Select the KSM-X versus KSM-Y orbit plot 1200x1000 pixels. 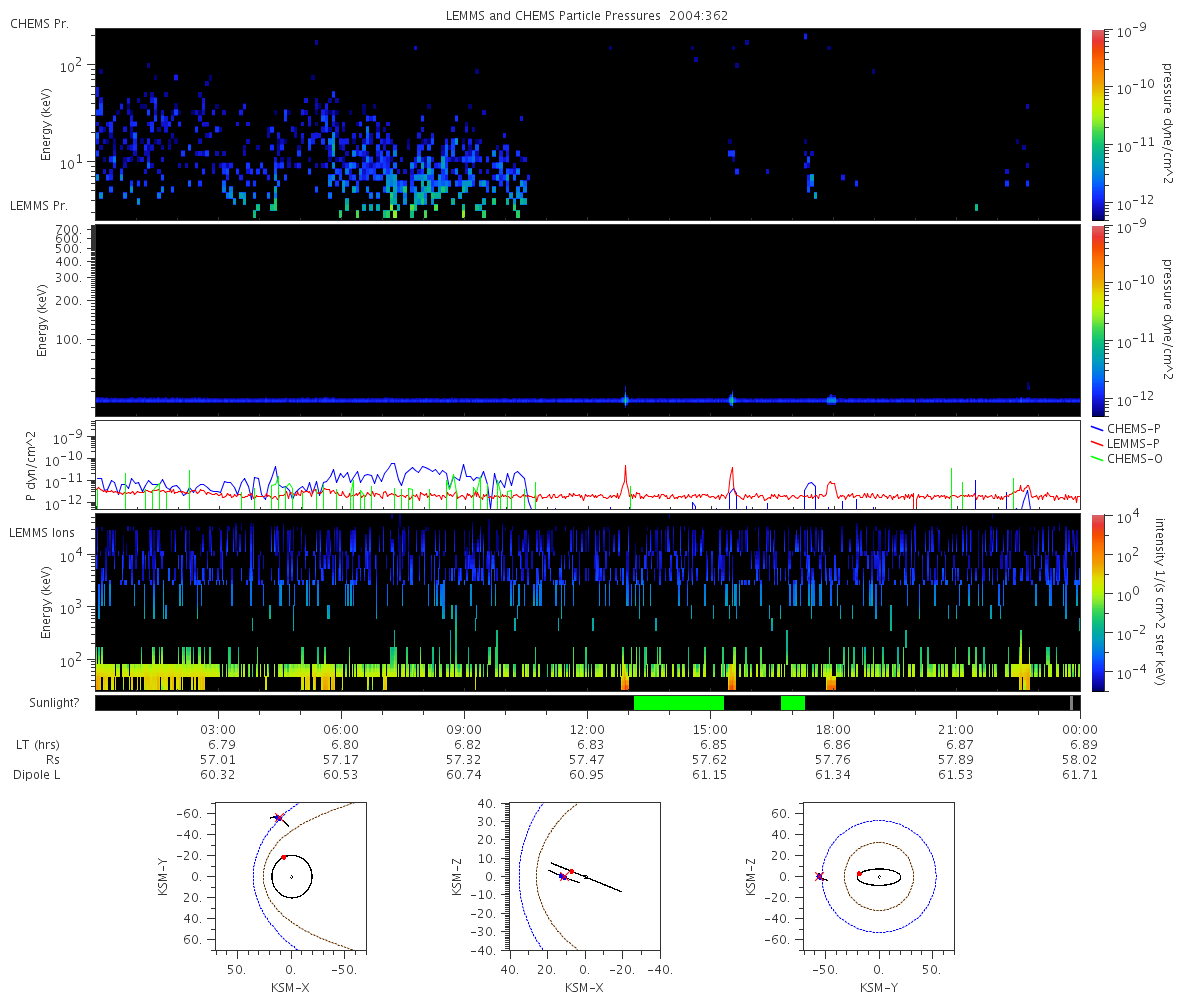[291, 875]
